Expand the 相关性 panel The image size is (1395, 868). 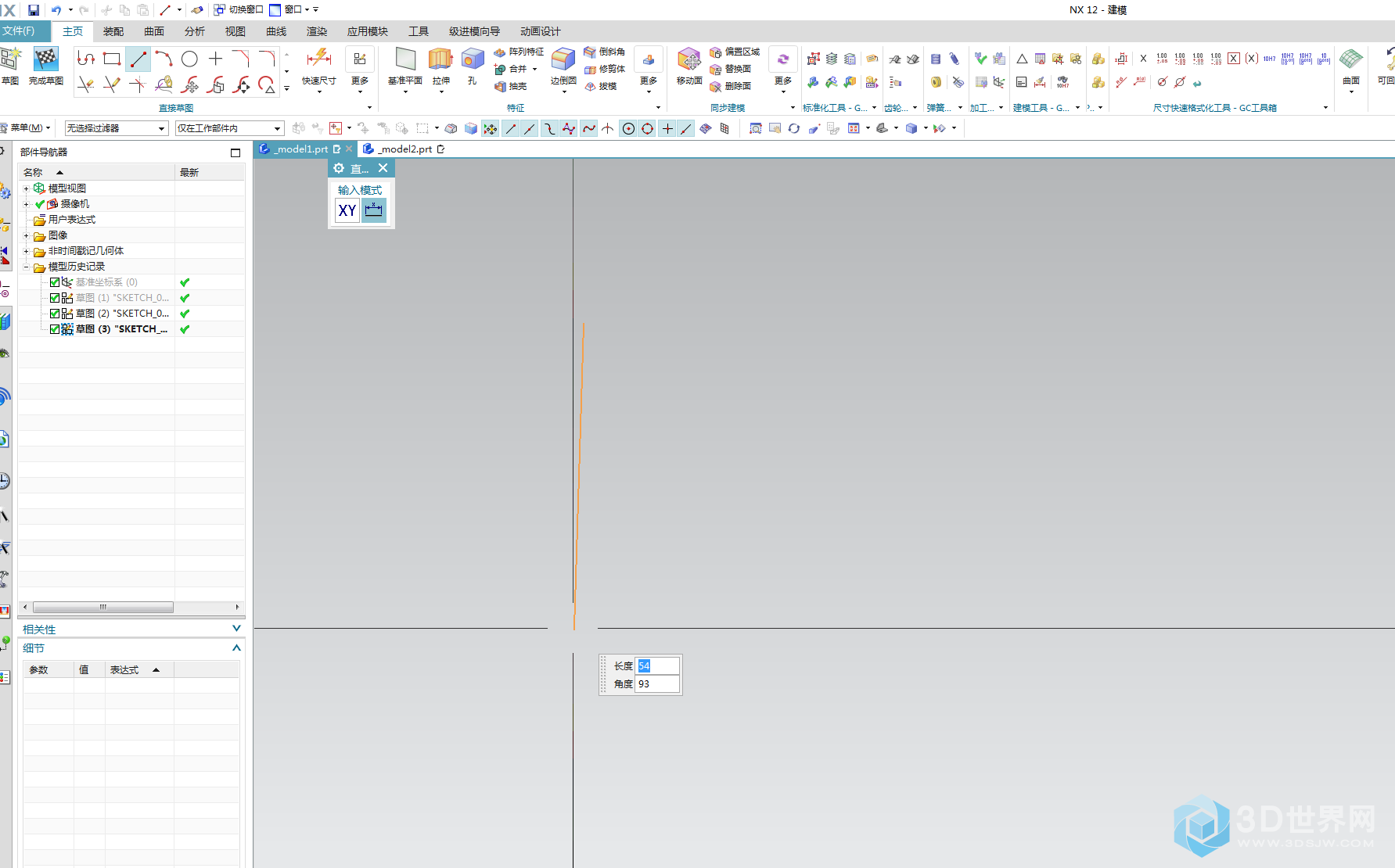tap(236, 629)
